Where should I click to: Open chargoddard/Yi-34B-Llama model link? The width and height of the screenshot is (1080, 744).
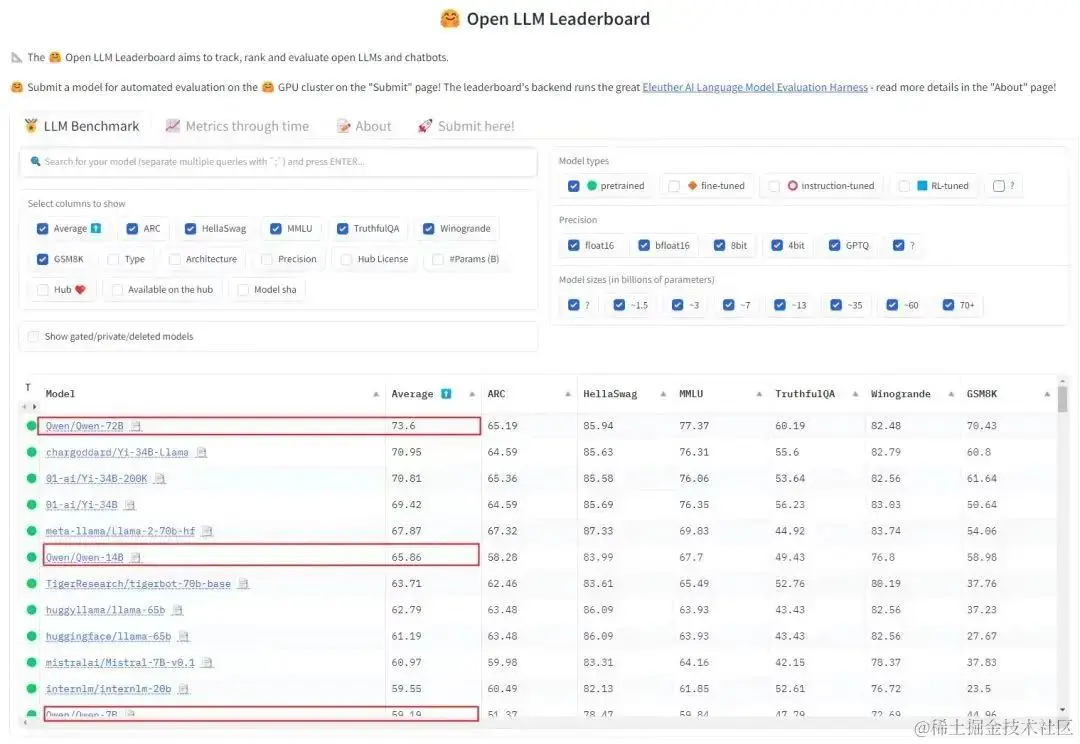[117, 452]
